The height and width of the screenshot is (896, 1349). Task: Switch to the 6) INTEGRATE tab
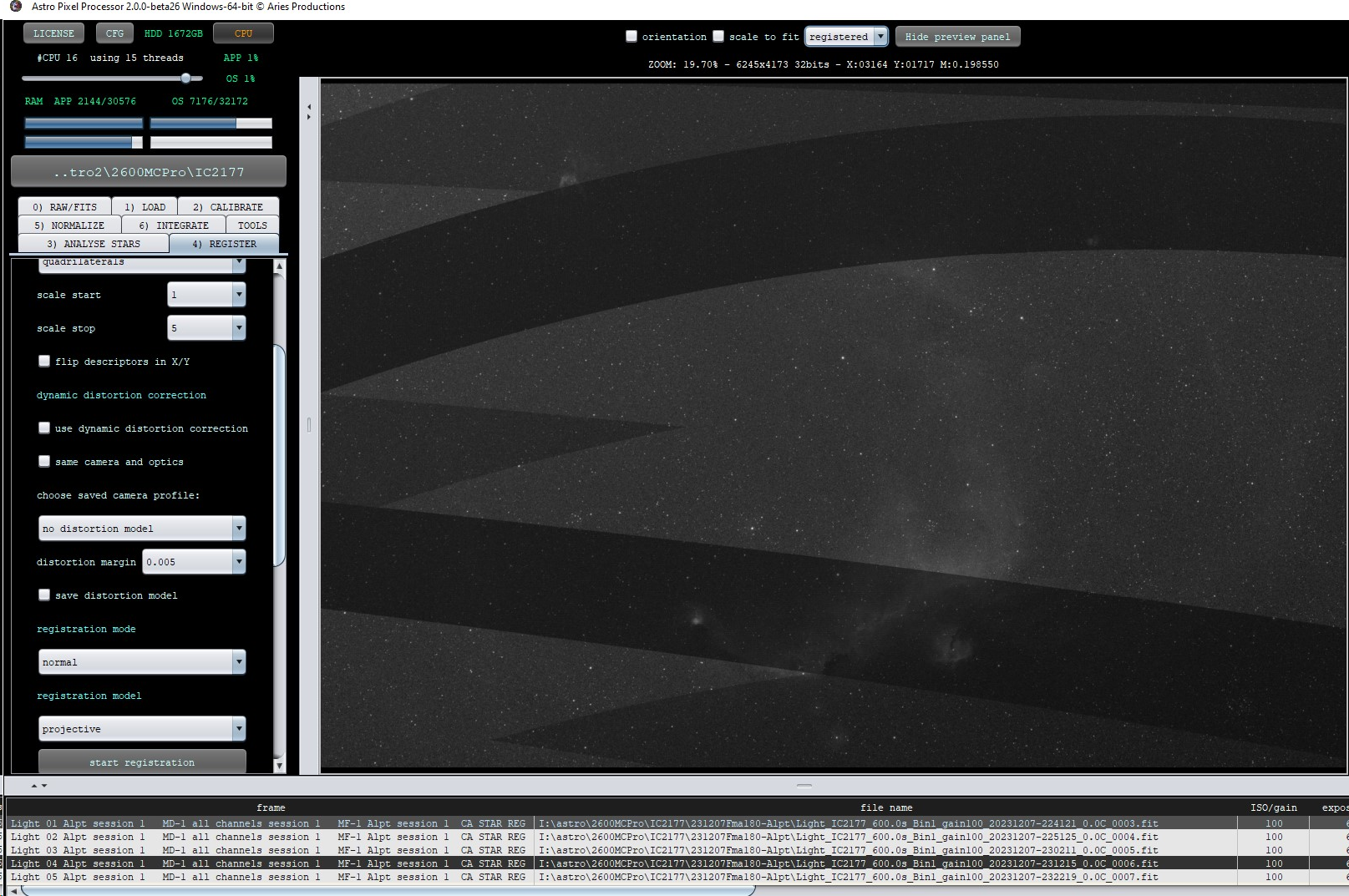(x=174, y=225)
